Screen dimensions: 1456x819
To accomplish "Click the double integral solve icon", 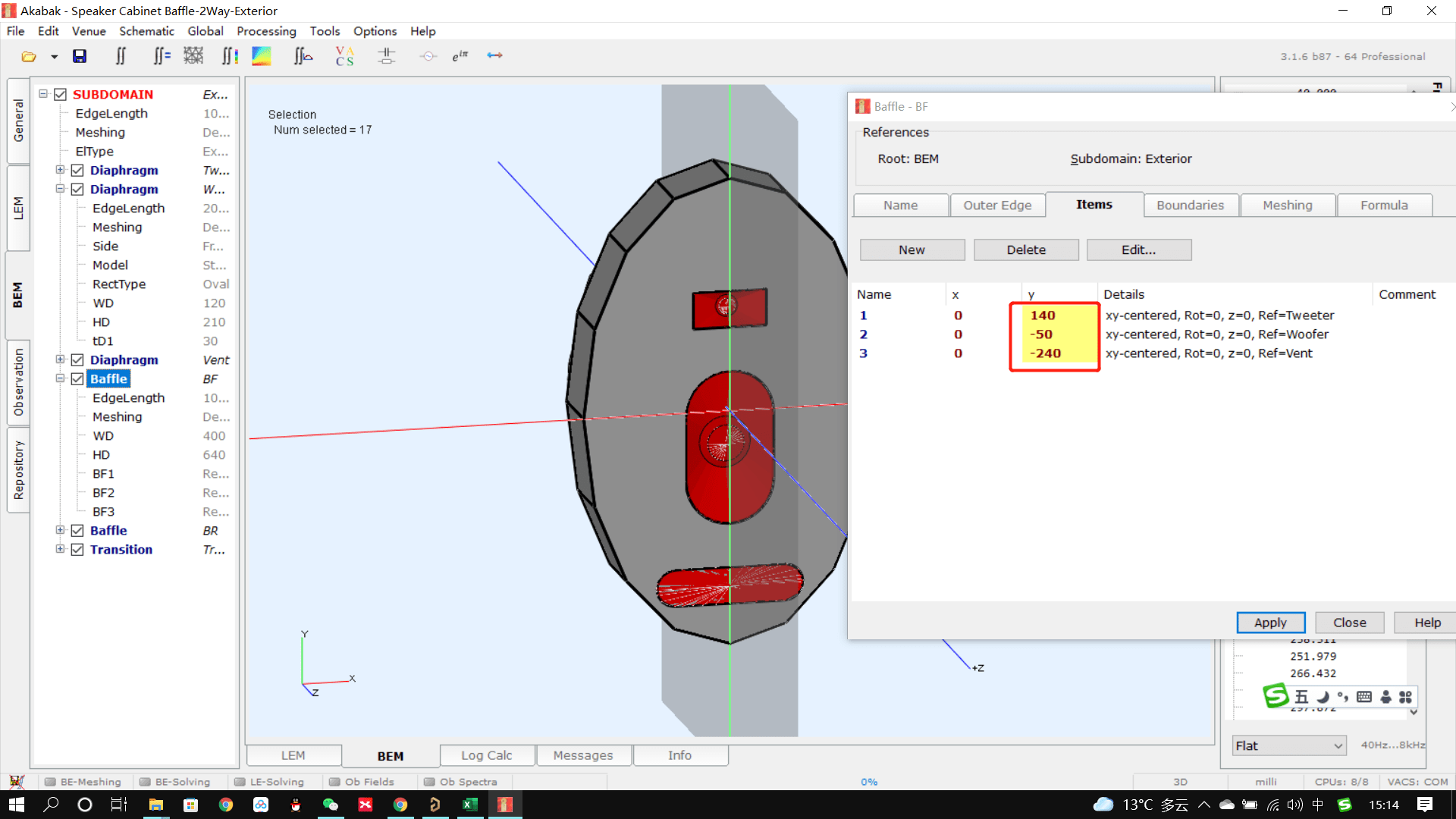I will pyautogui.click(x=121, y=56).
